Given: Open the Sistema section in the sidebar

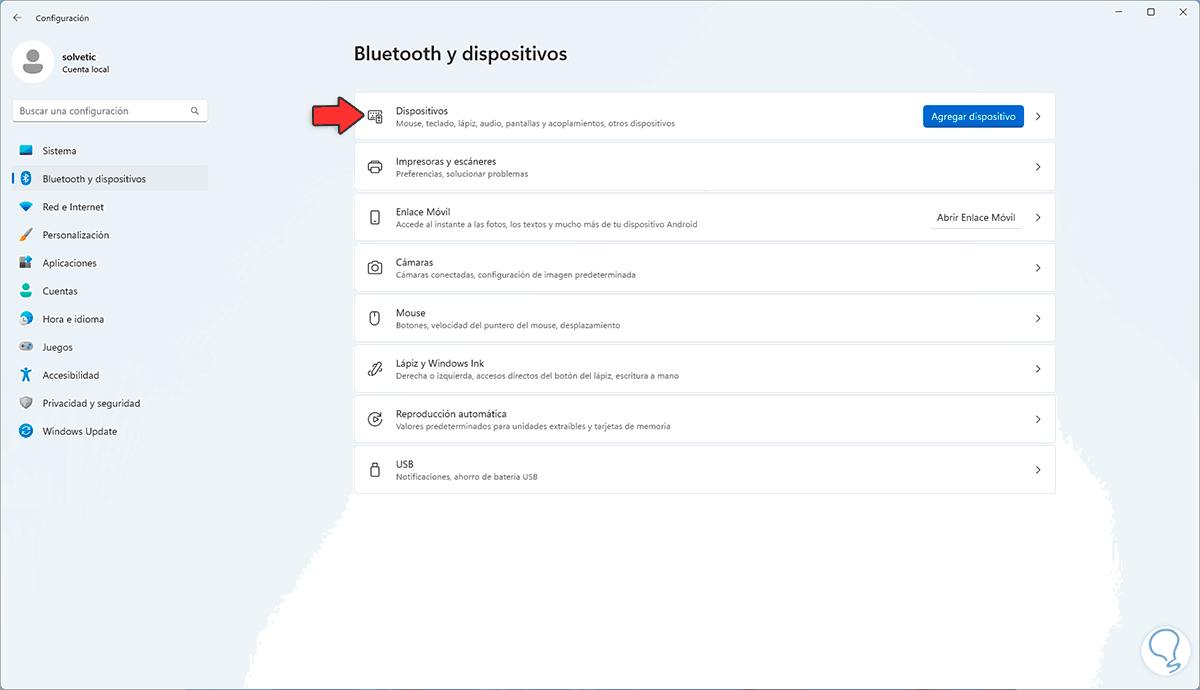Looking at the screenshot, I should [x=59, y=151].
